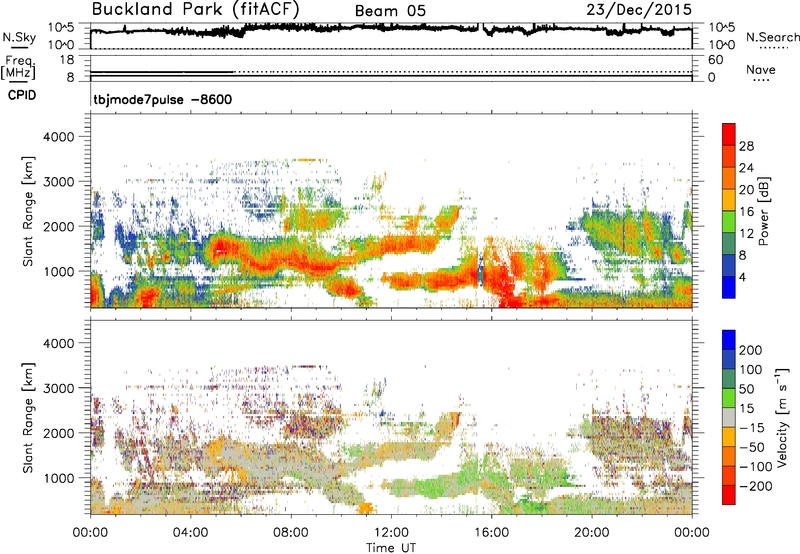Click the '16:00' time axis label

click(491, 533)
